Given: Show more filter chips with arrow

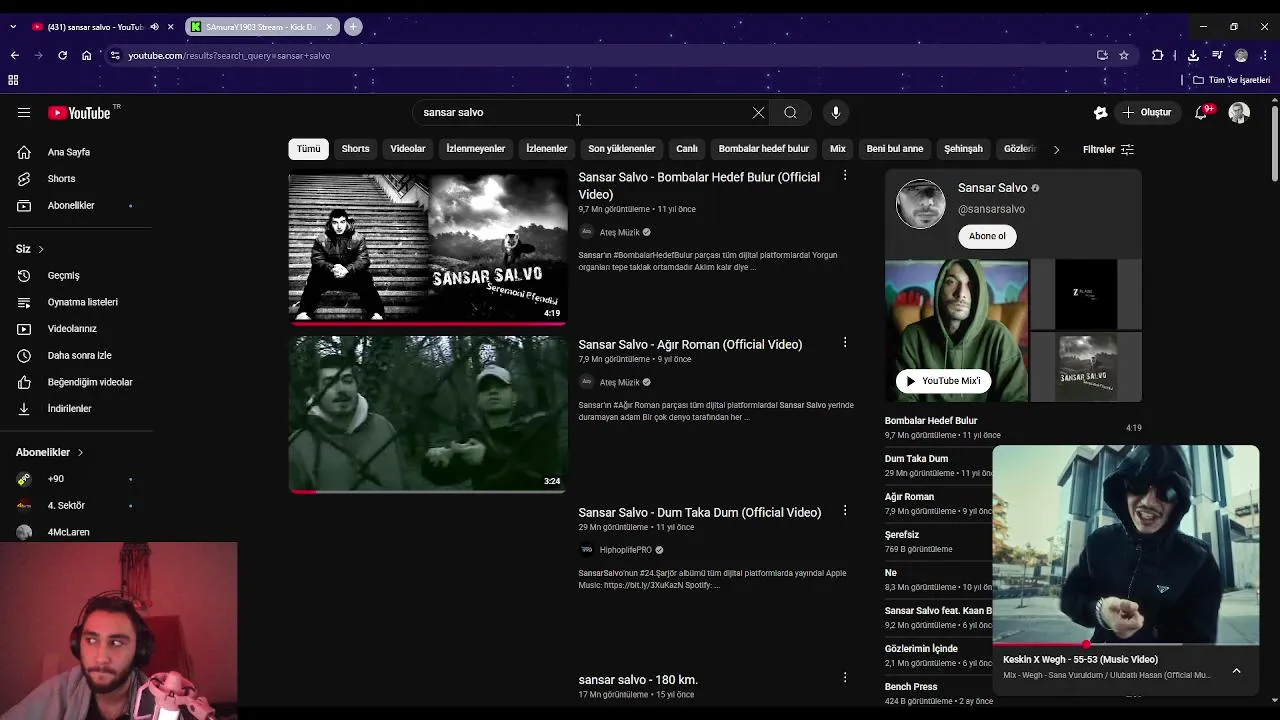Looking at the screenshot, I should (1056, 149).
